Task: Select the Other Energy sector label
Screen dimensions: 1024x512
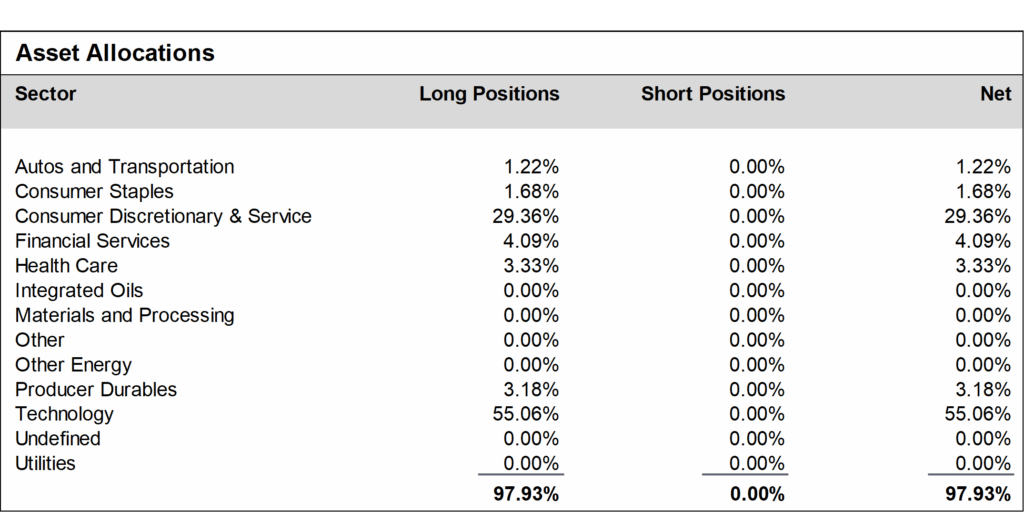Action: tap(74, 365)
